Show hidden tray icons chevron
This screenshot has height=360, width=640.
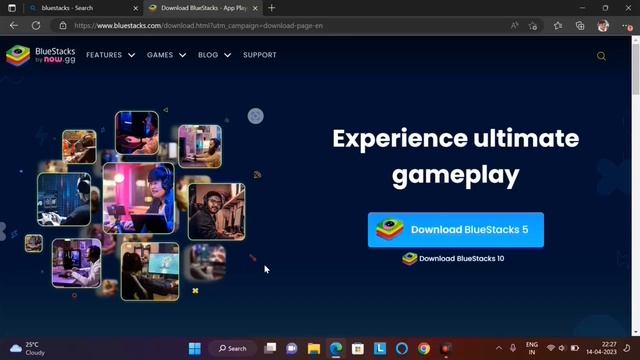click(499, 348)
